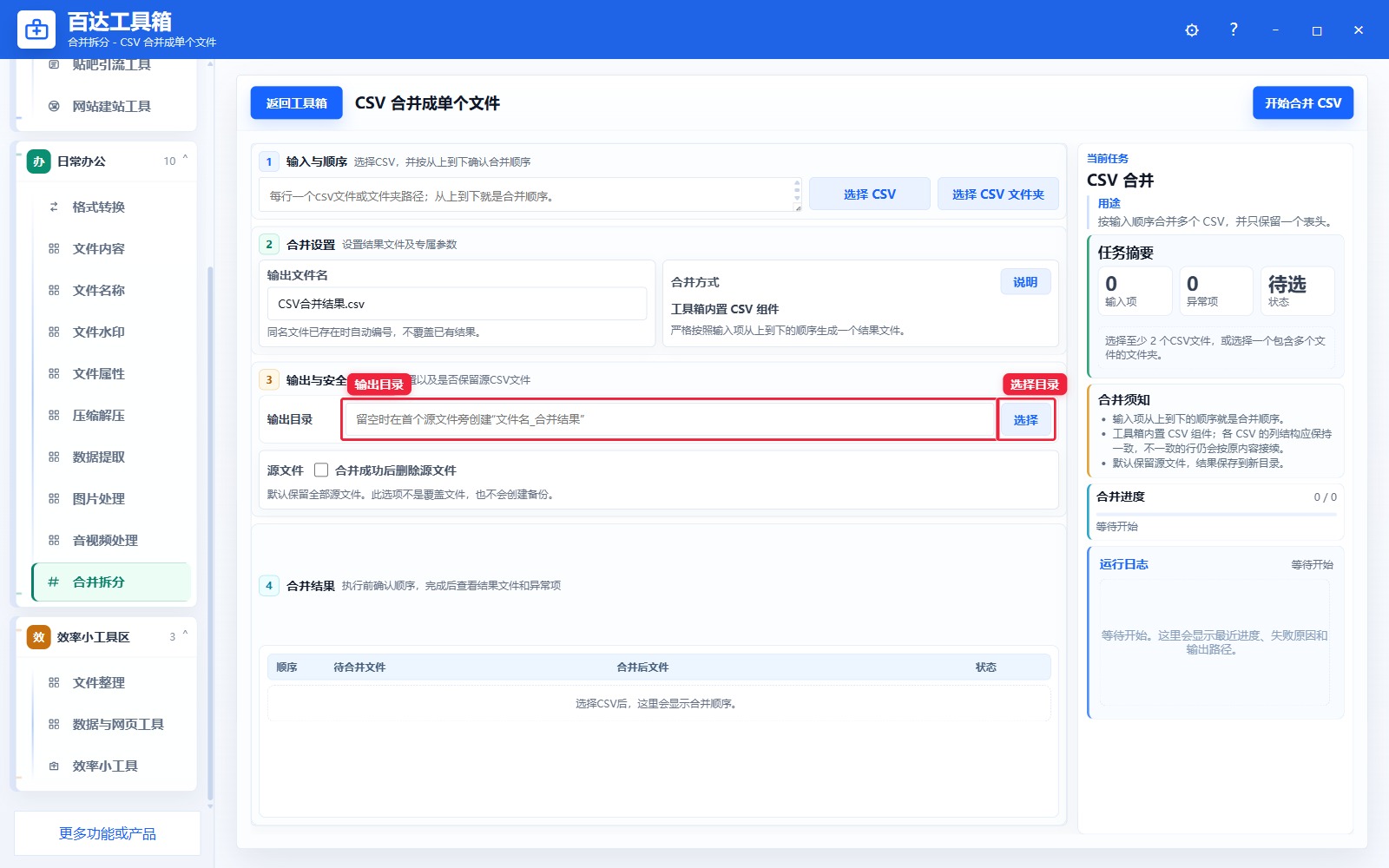Click the grid icon beside 数据与网页工具
This screenshot has height=868, width=1389.
point(54,724)
